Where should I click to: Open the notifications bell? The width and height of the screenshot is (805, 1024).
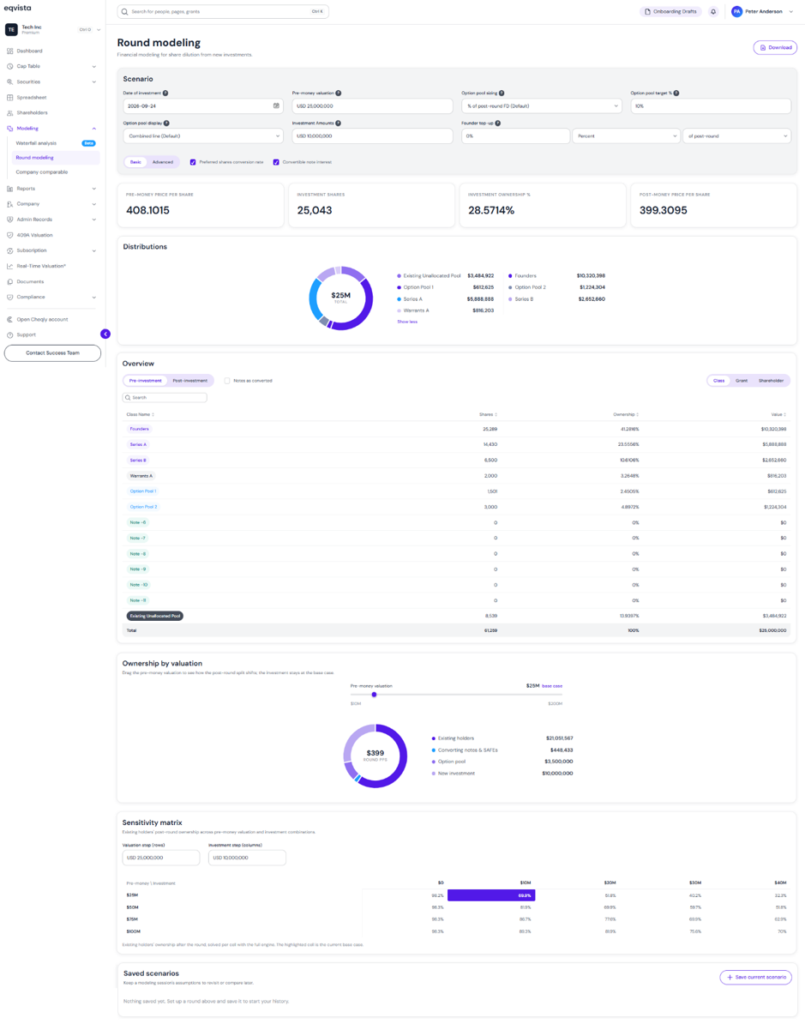point(713,12)
